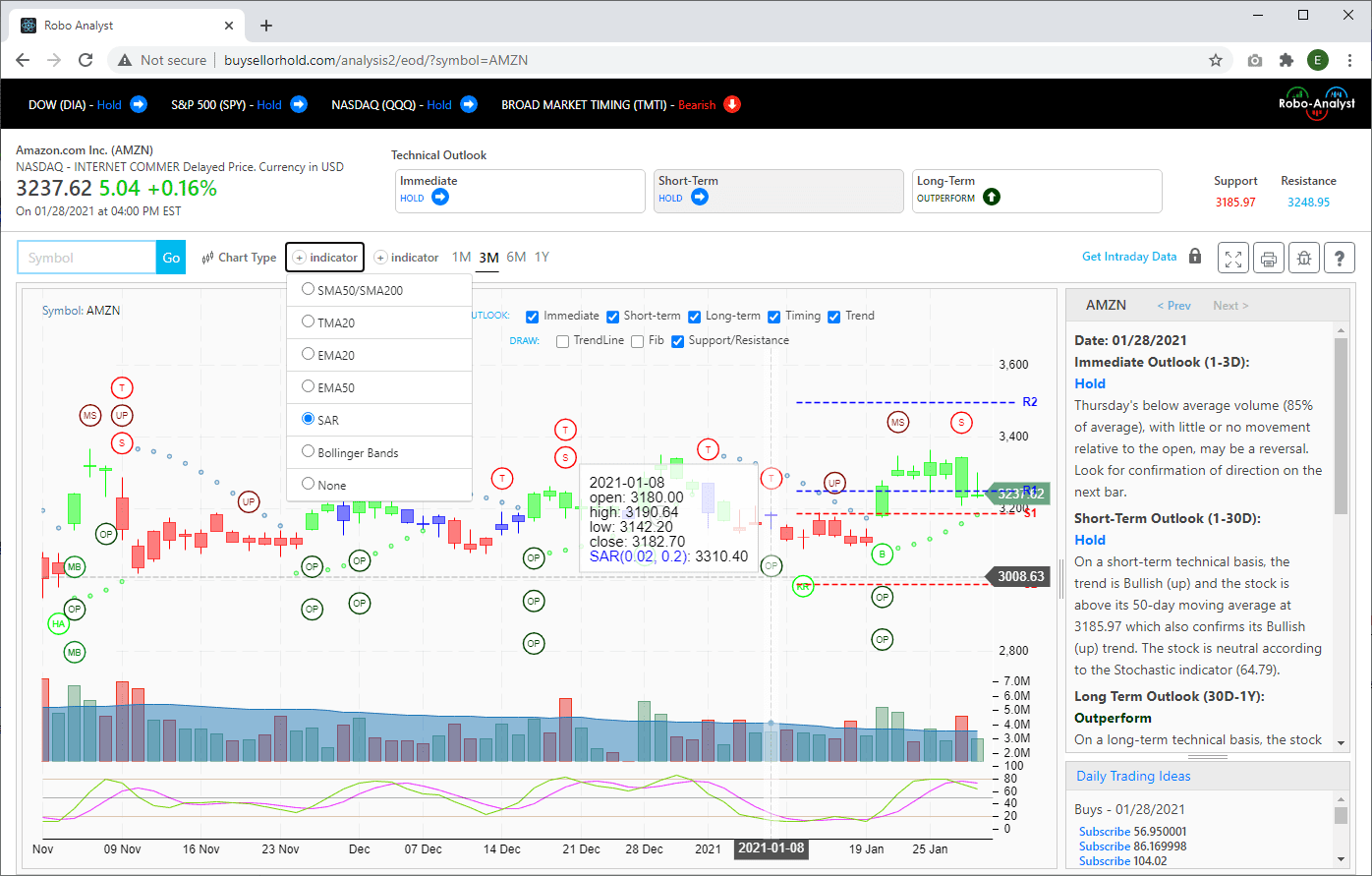Click the analysis panel vertical scrollbar thumb

tap(1341, 426)
